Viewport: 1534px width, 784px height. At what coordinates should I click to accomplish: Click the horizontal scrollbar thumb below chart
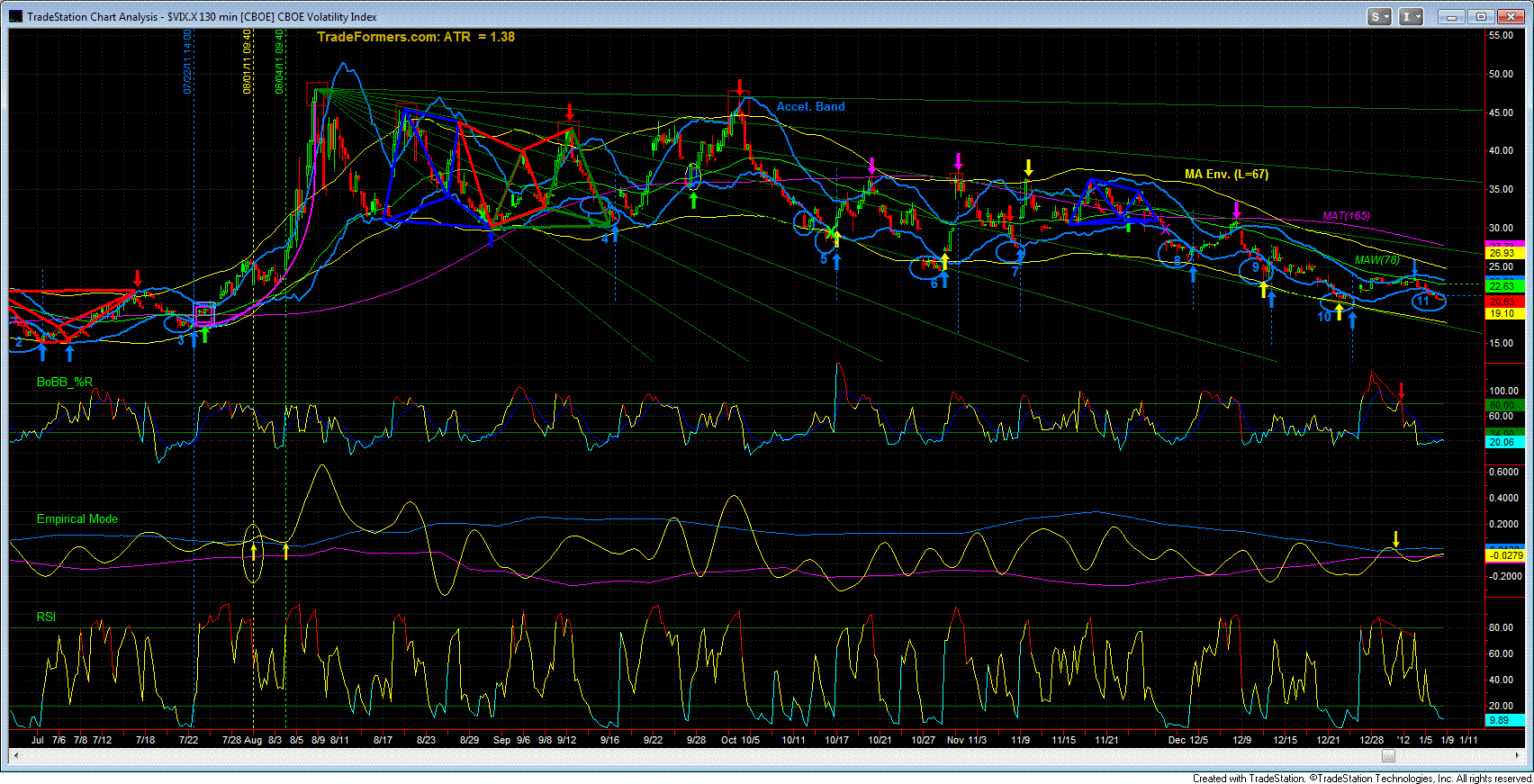point(1389,756)
